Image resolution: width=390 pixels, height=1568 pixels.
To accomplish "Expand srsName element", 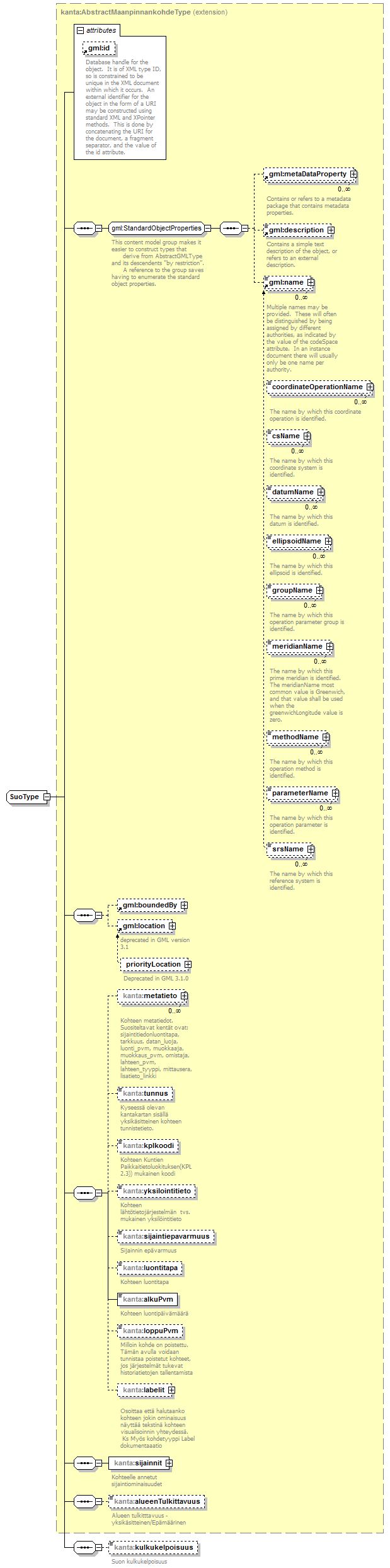I will pyautogui.click(x=311, y=849).
